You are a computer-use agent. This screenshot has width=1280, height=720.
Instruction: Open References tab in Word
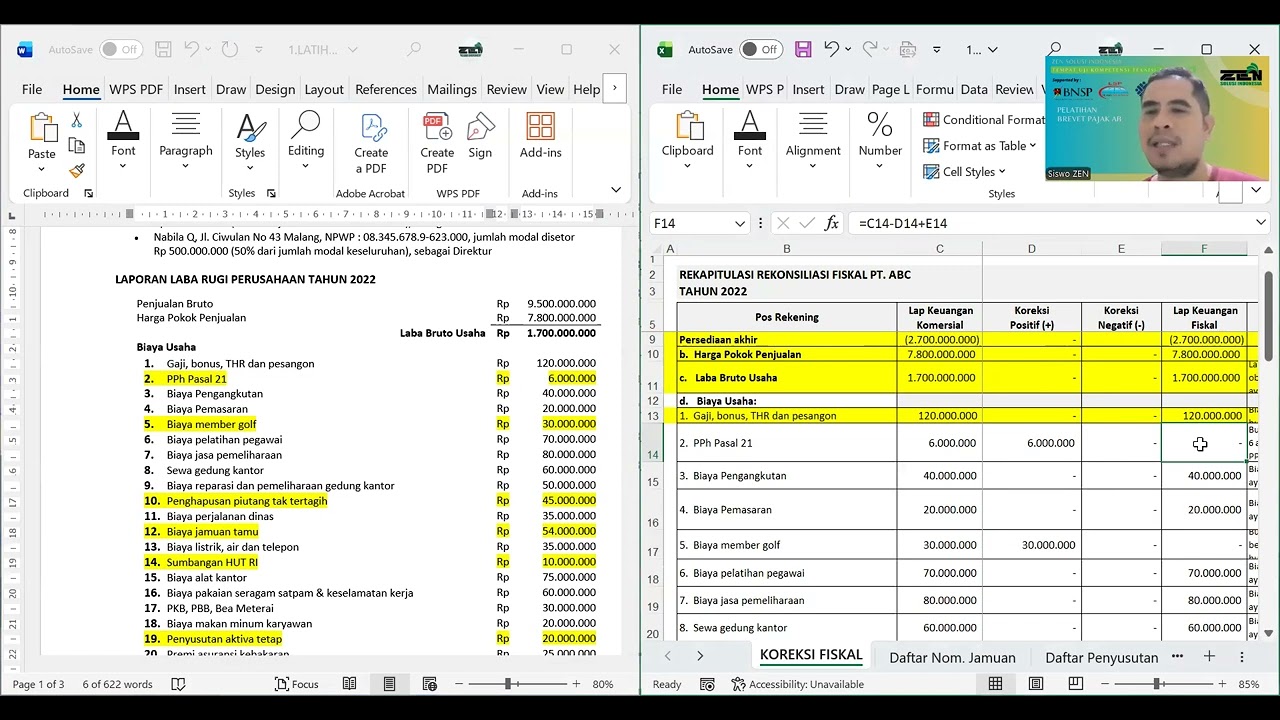386,89
